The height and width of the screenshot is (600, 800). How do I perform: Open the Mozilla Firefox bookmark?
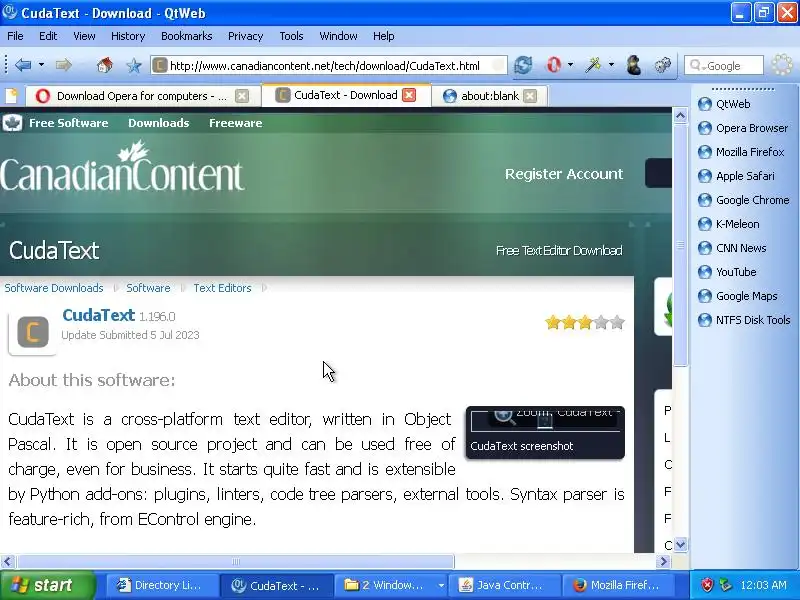pyautogui.click(x=741, y=152)
